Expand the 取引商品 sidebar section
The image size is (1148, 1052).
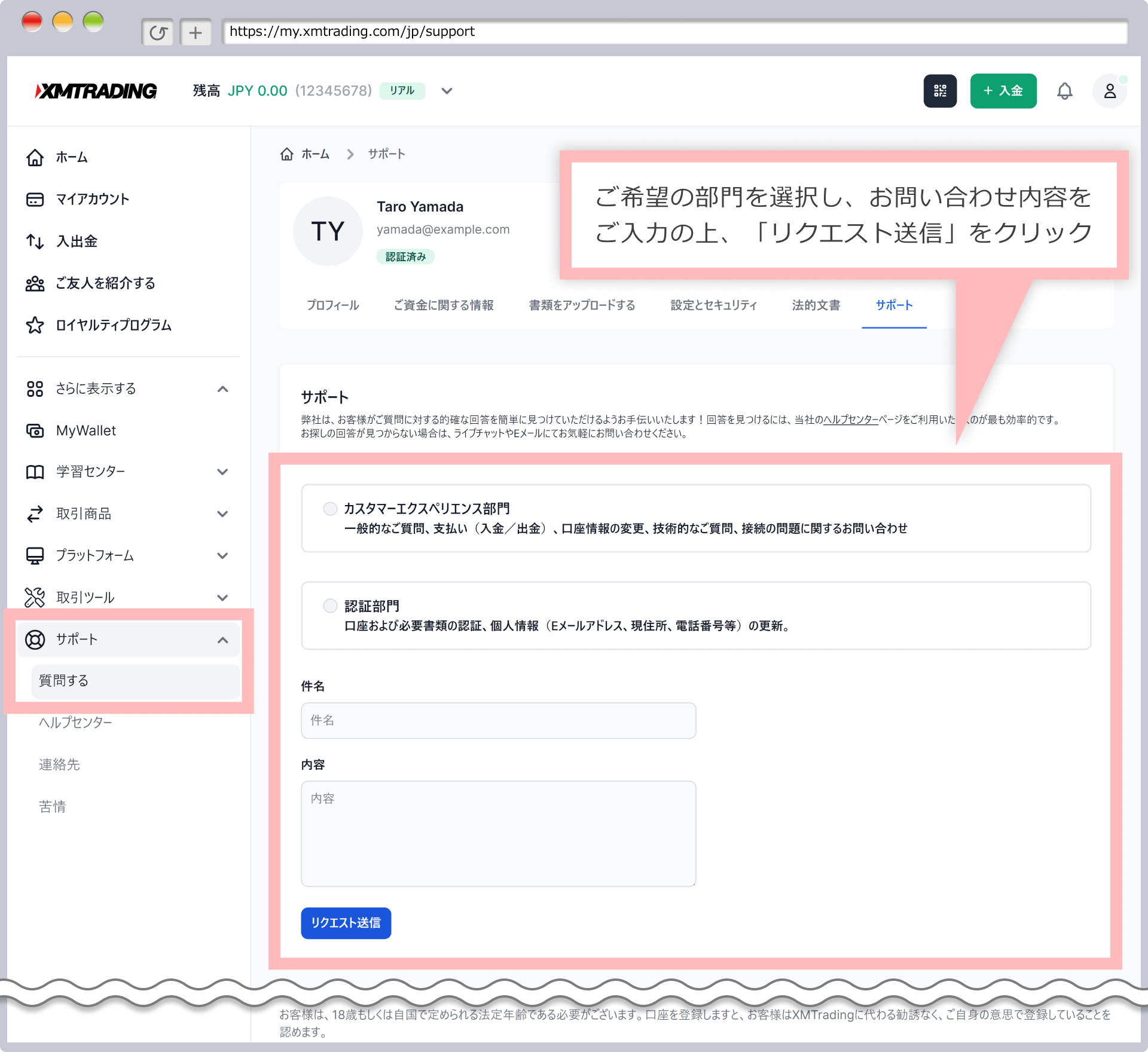coord(222,514)
